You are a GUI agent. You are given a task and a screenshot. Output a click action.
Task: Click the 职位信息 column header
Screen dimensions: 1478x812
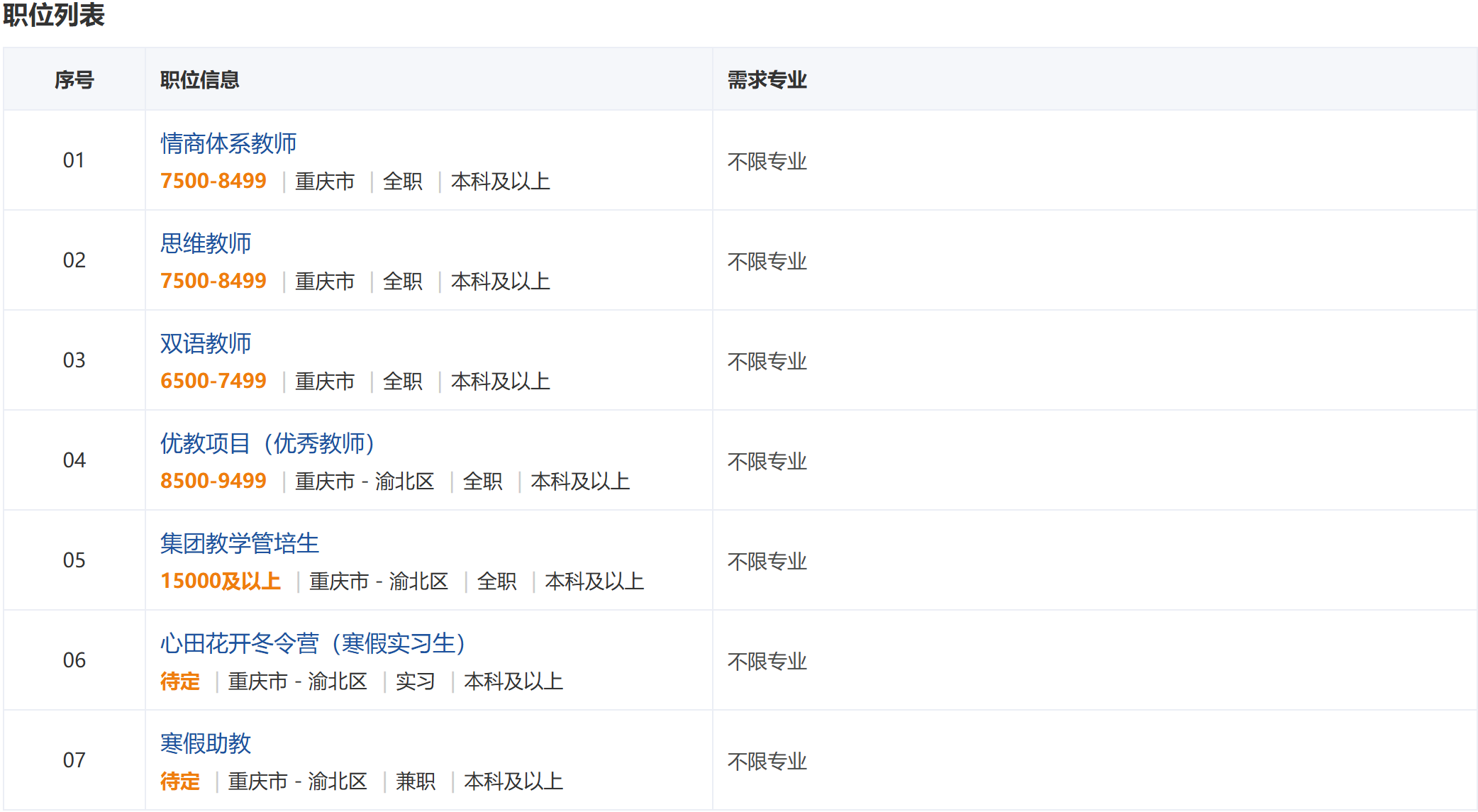pyautogui.click(x=200, y=79)
